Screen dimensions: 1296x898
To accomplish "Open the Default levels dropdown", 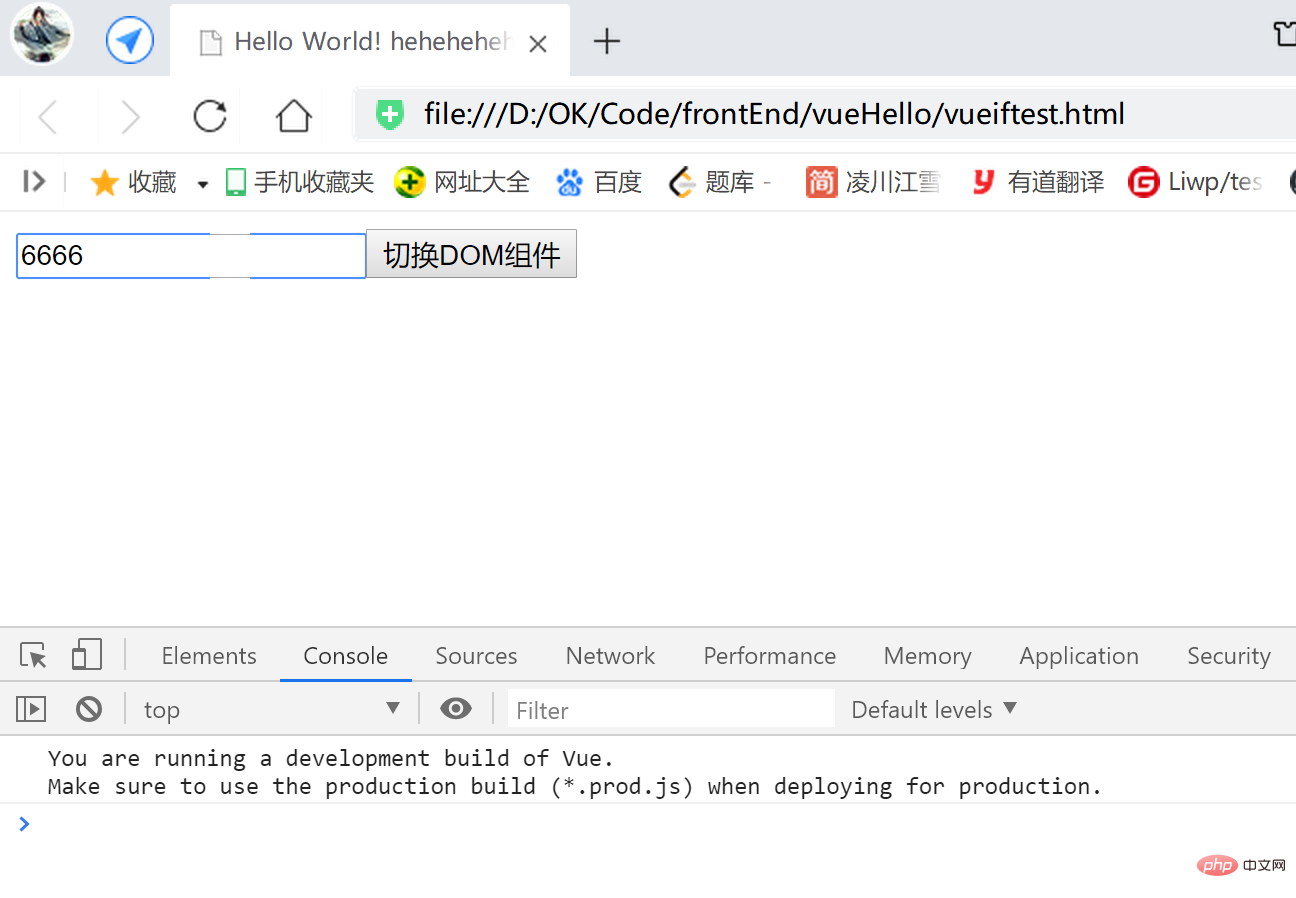I will pos(932,708).
